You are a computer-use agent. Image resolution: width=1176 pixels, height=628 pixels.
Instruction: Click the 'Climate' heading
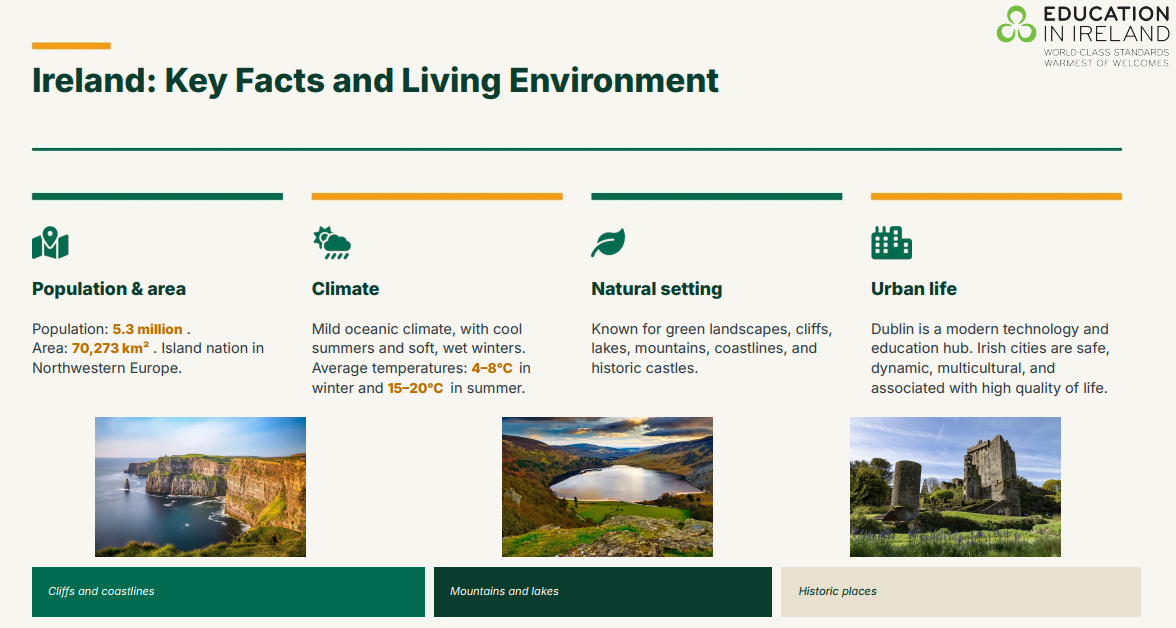point(346,289)
